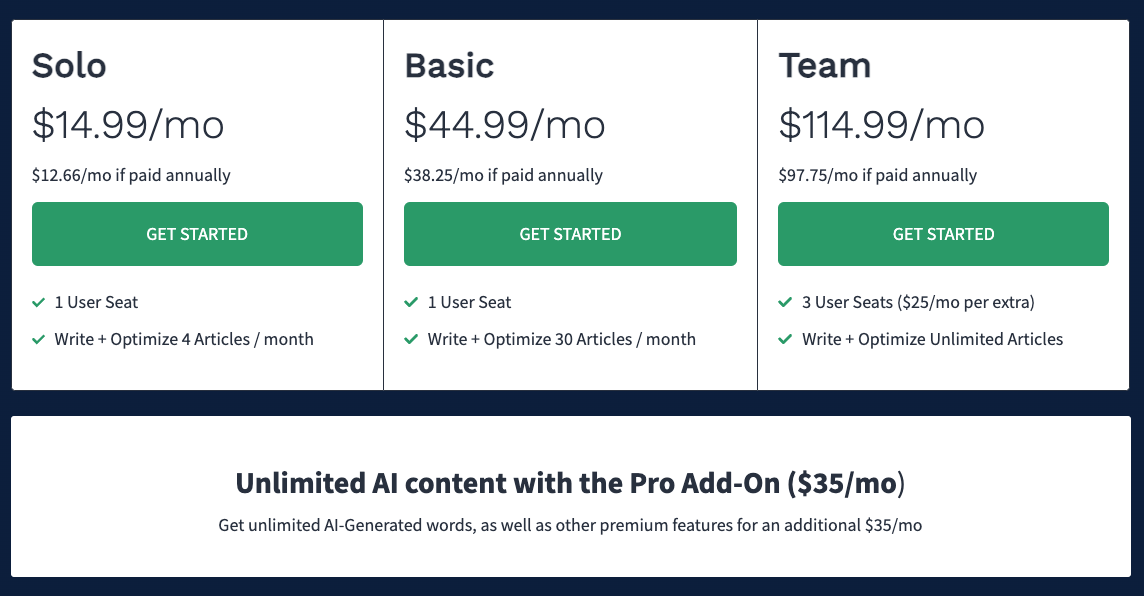
Task: Click checkmark next to Unlimited Articles
Action: pos(785,339)
